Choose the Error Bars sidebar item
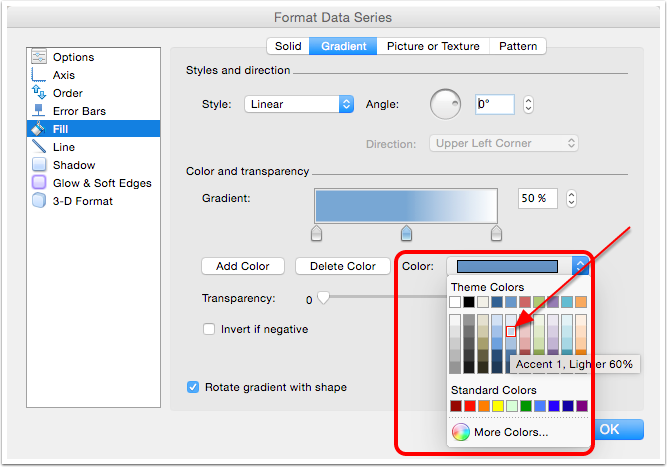This screenshot has height=467, width=667. (79, 111)
